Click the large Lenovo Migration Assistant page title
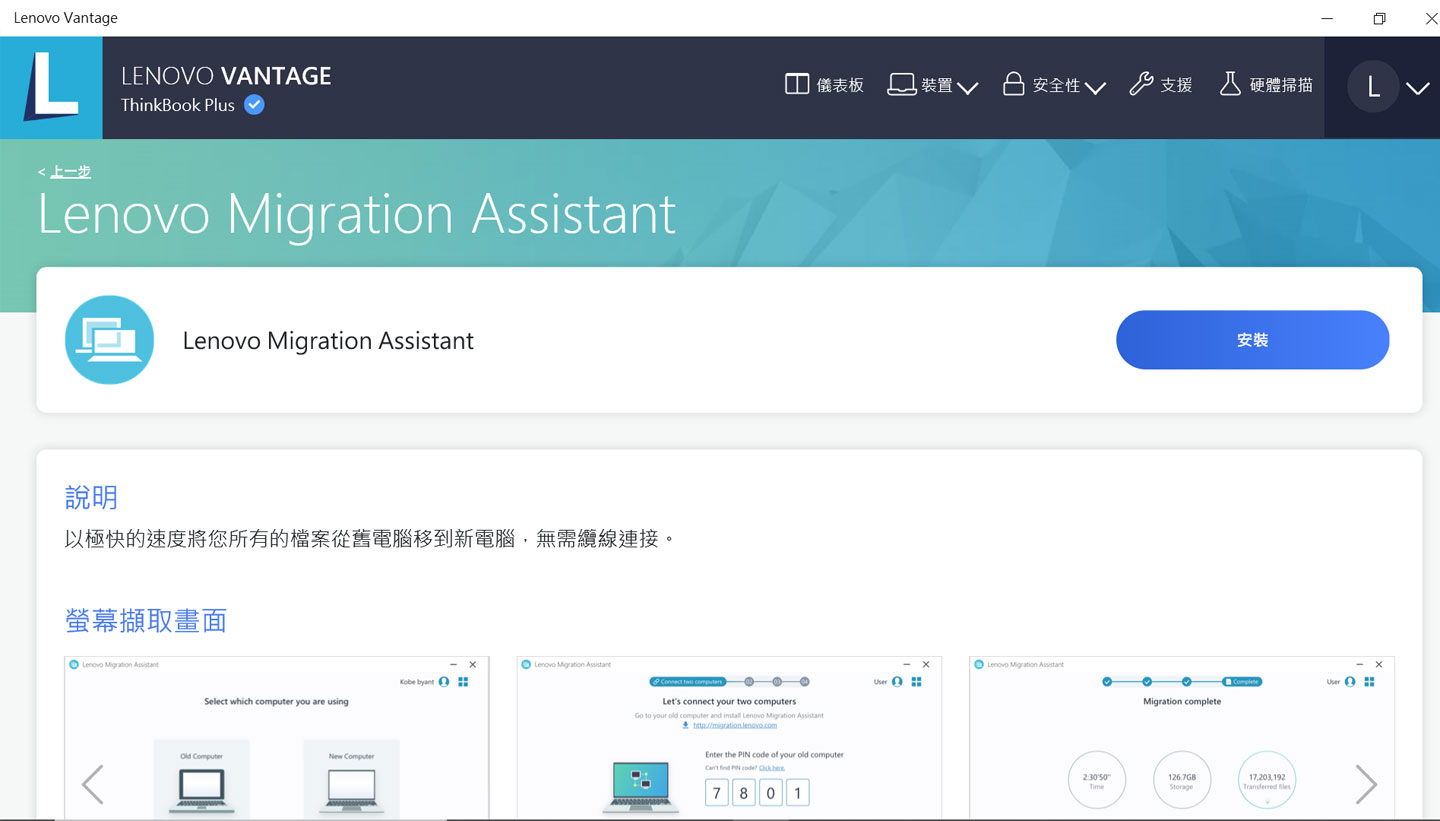The image size is (1440, 821). click(357, 213)
